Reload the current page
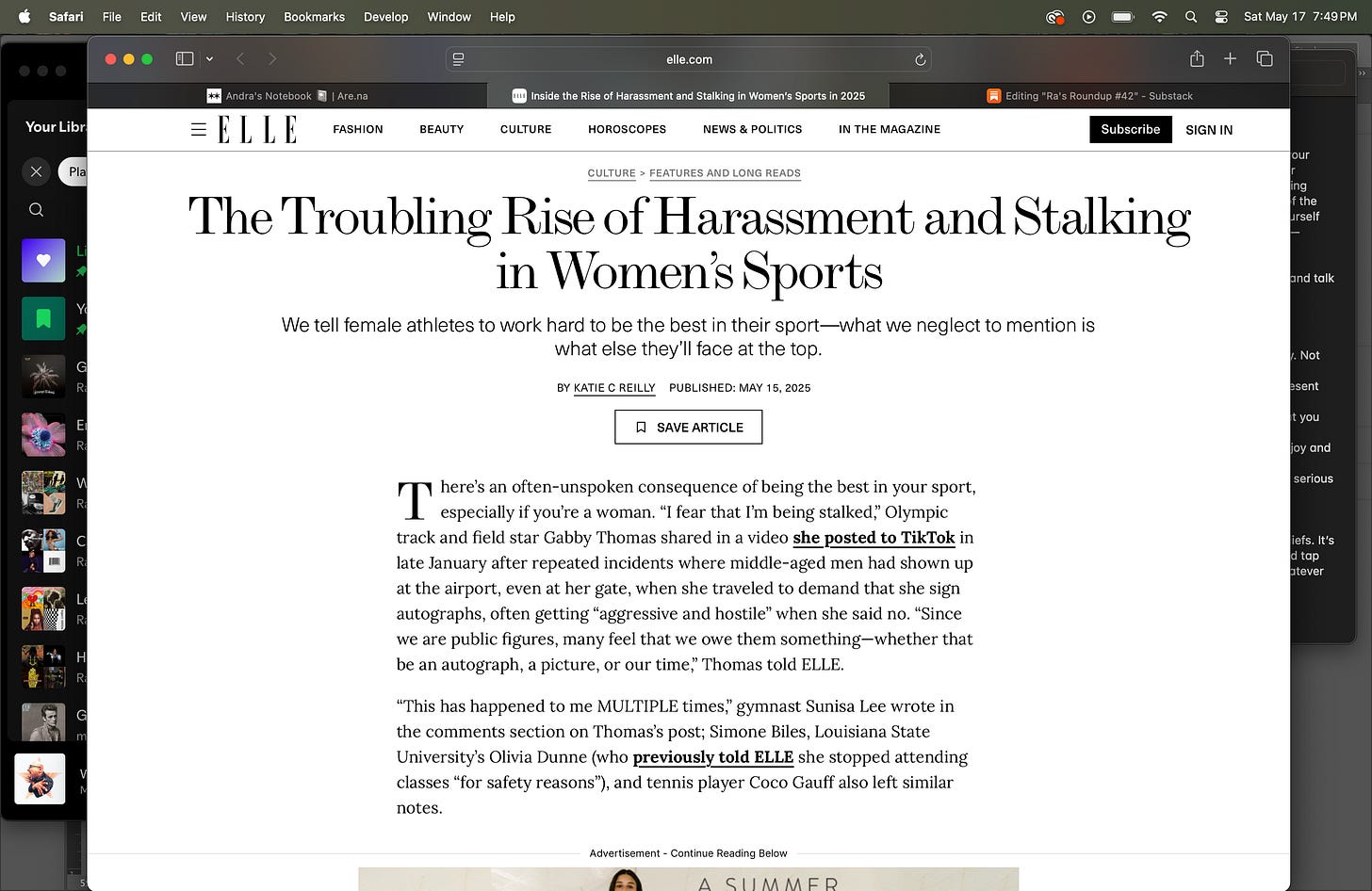 (x=920, y=59)
